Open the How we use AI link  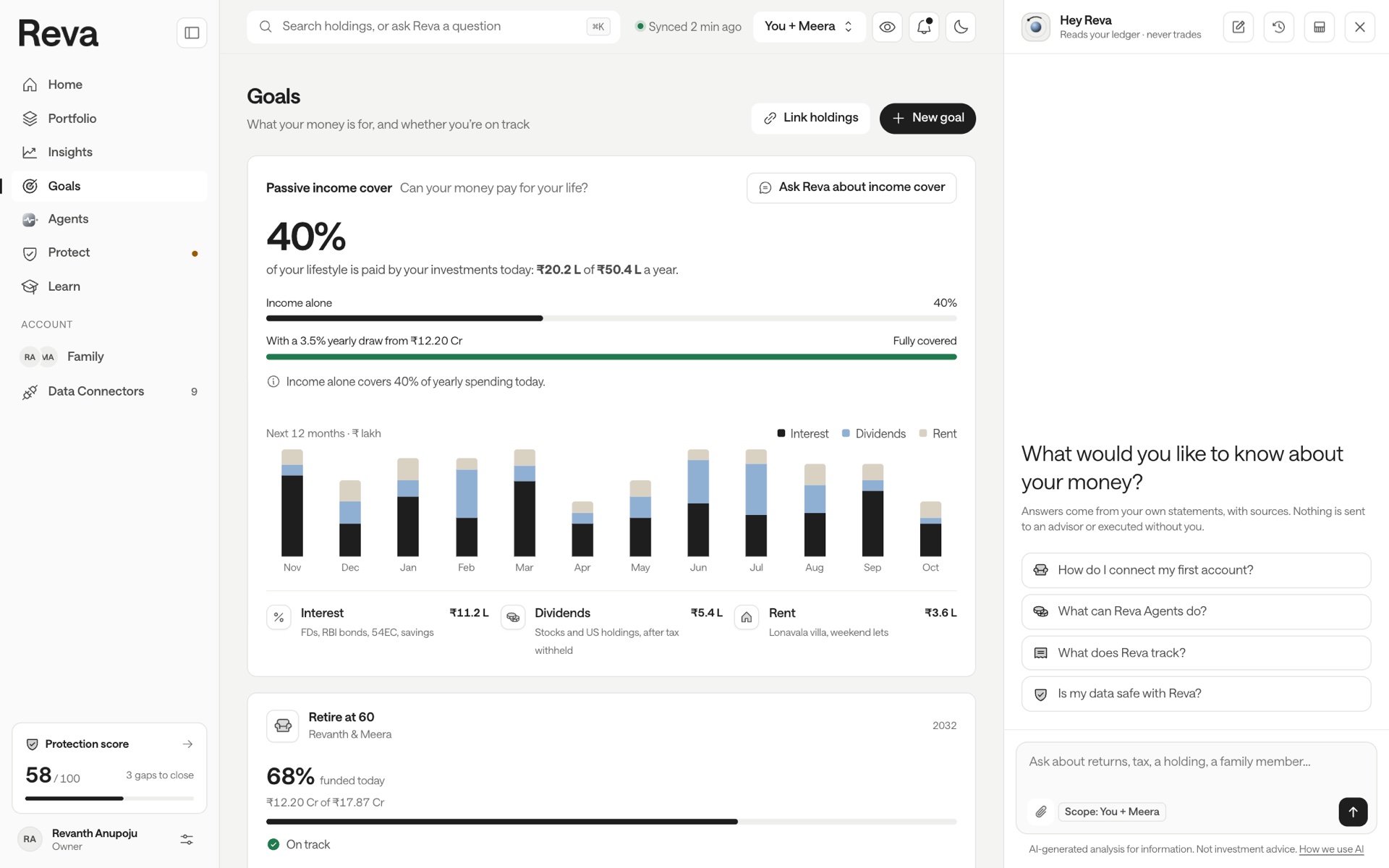(x=1331, y=849)
